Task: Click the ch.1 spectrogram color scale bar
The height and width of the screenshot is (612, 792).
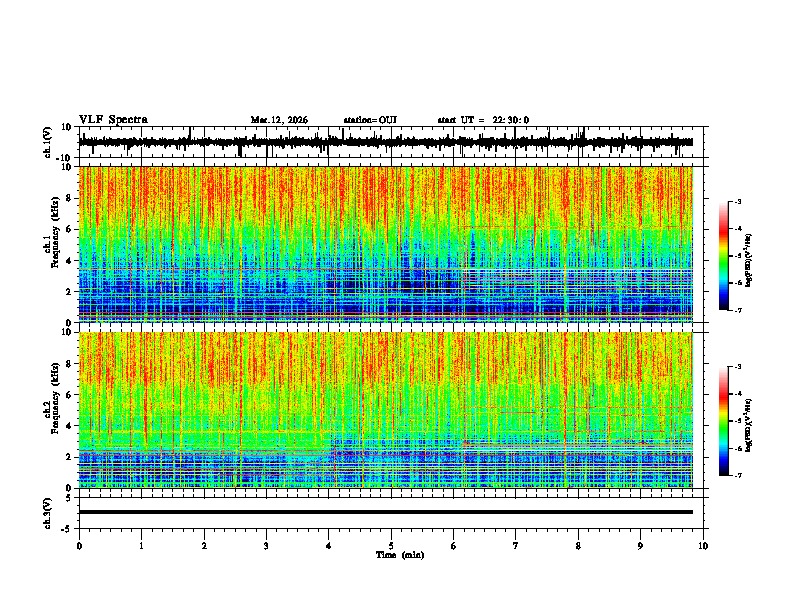Action: point(724,256)
